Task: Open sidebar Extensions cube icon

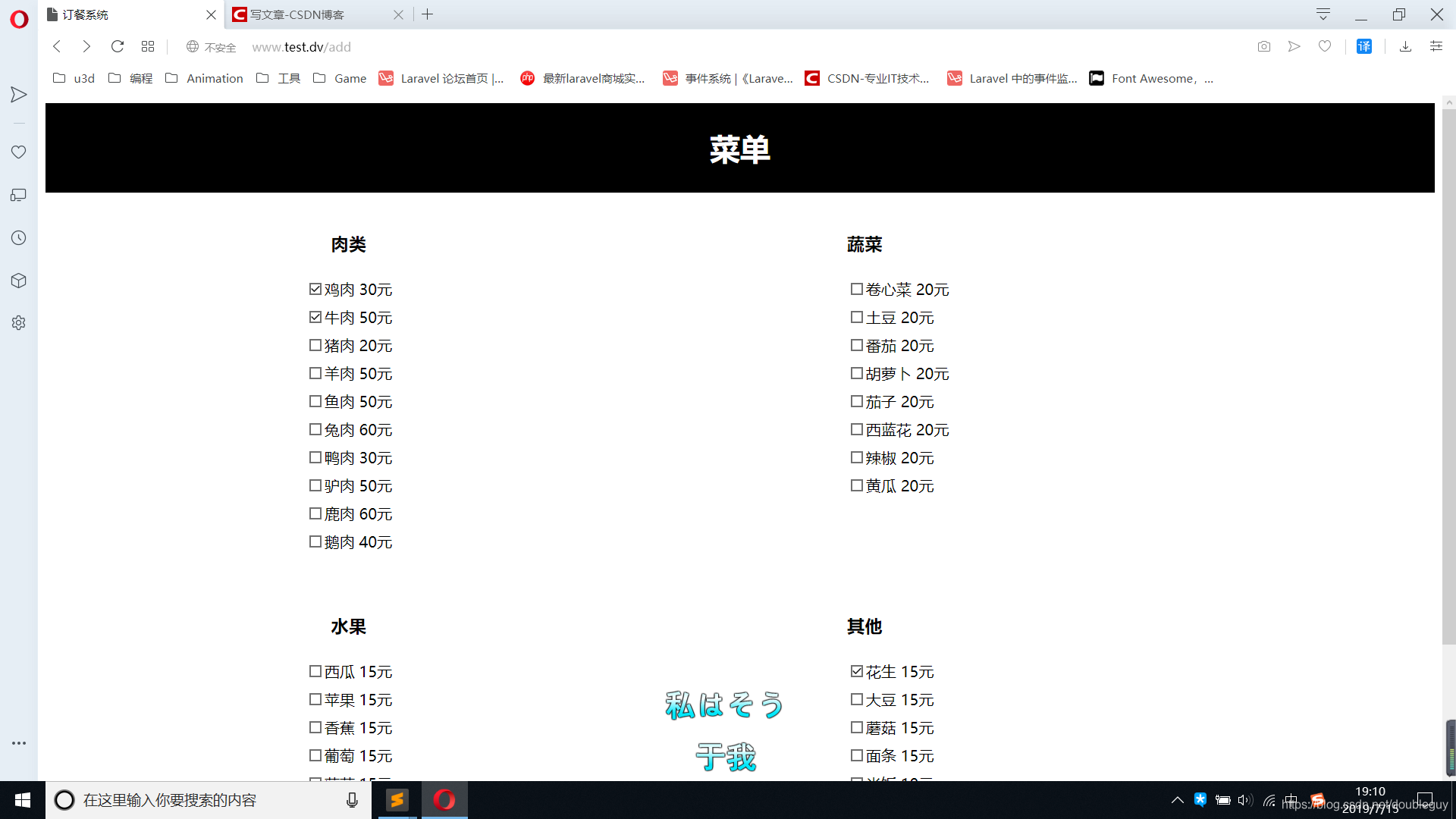Action: tap(19, 281)
